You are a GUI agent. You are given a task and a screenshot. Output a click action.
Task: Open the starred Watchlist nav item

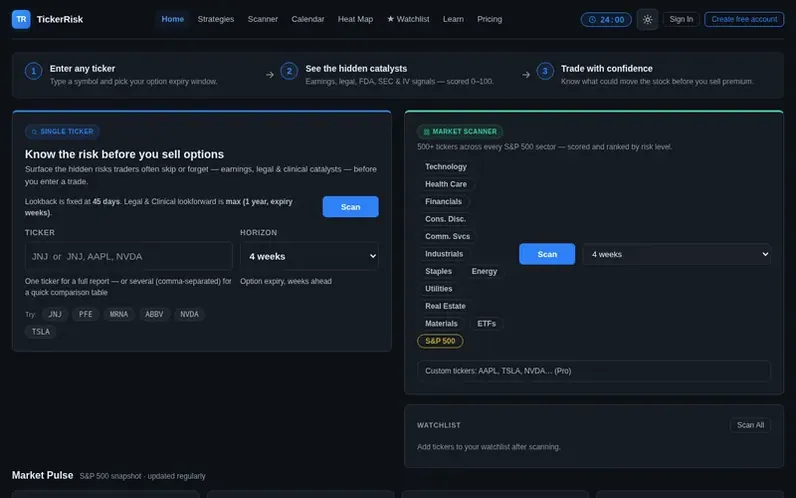(x=408, y=19)
